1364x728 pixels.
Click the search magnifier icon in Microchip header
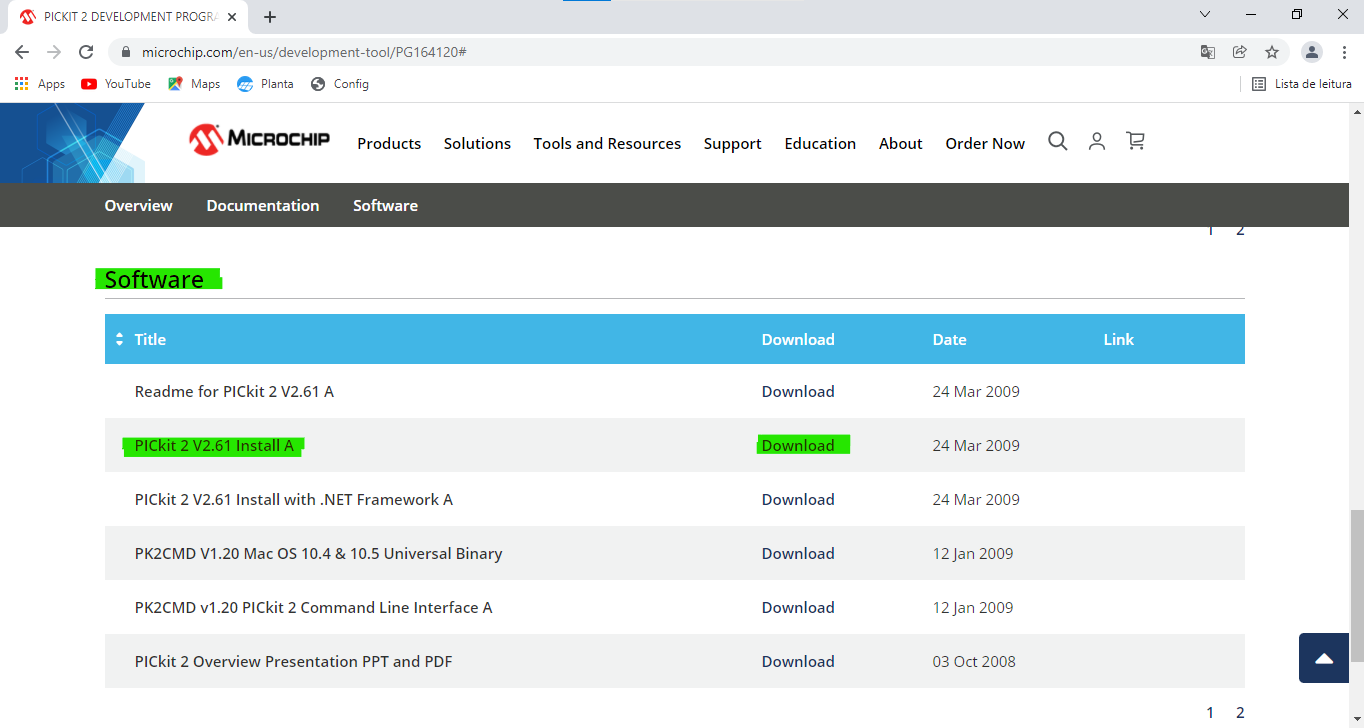[x=1057, y=142]
